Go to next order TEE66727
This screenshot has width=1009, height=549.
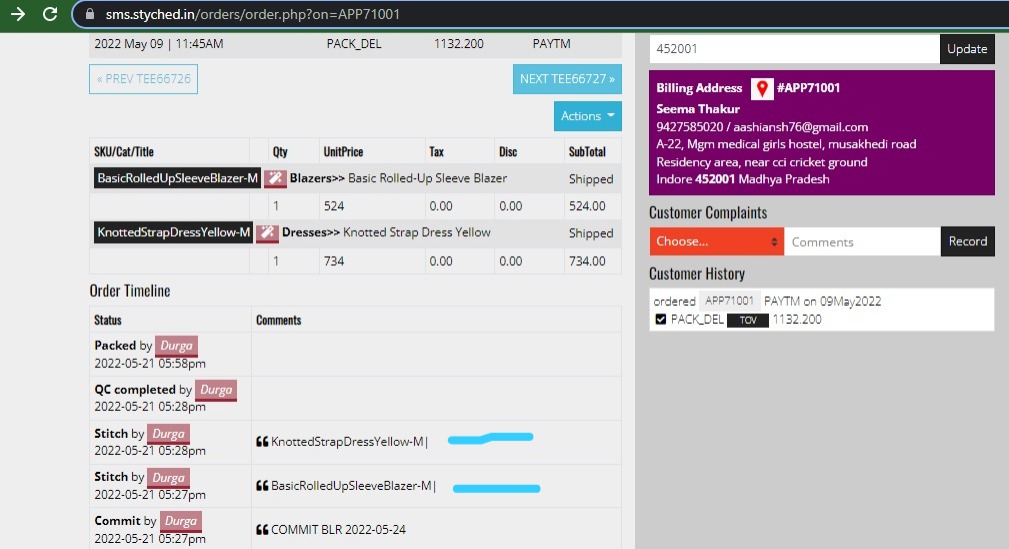pyautogui.click(x=567, y=79)
